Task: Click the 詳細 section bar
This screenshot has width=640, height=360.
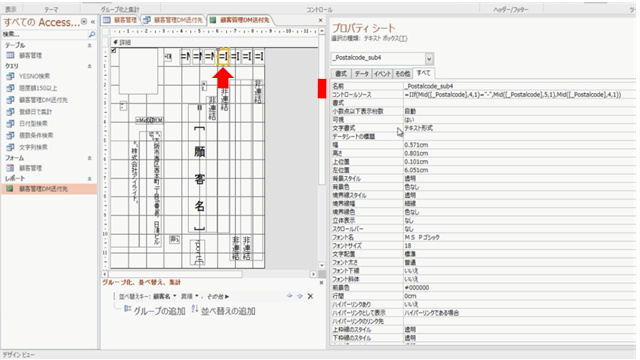Action: pos(214,42)
